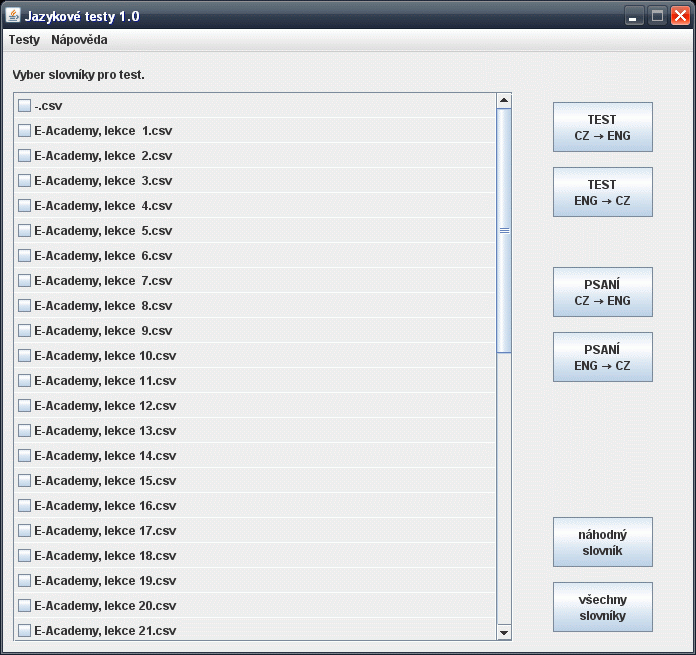This screenshot has height=655, width=696.
Task: Minimize the Jazykové testy window
Action: tap(633, 16)
